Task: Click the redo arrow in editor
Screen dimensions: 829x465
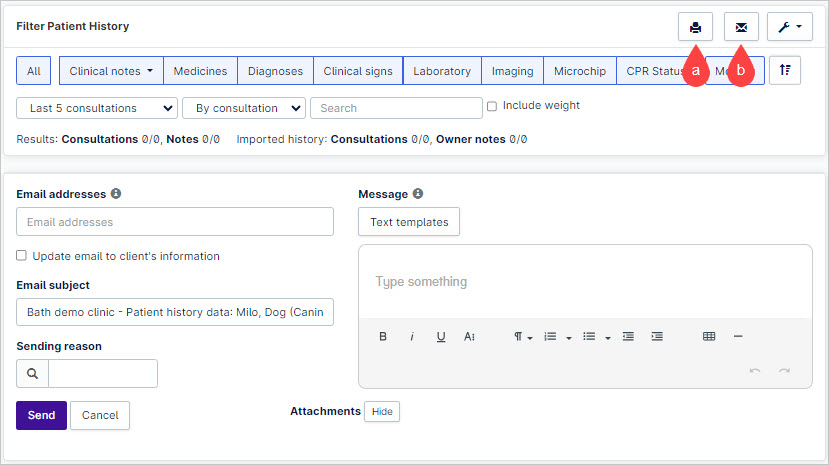Action: click(784, 371)
